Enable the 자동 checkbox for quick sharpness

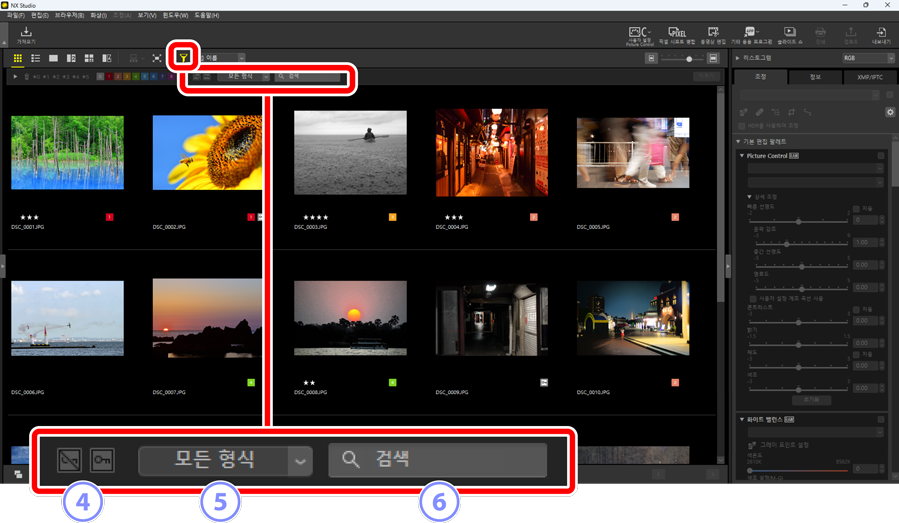pos(856,209)
